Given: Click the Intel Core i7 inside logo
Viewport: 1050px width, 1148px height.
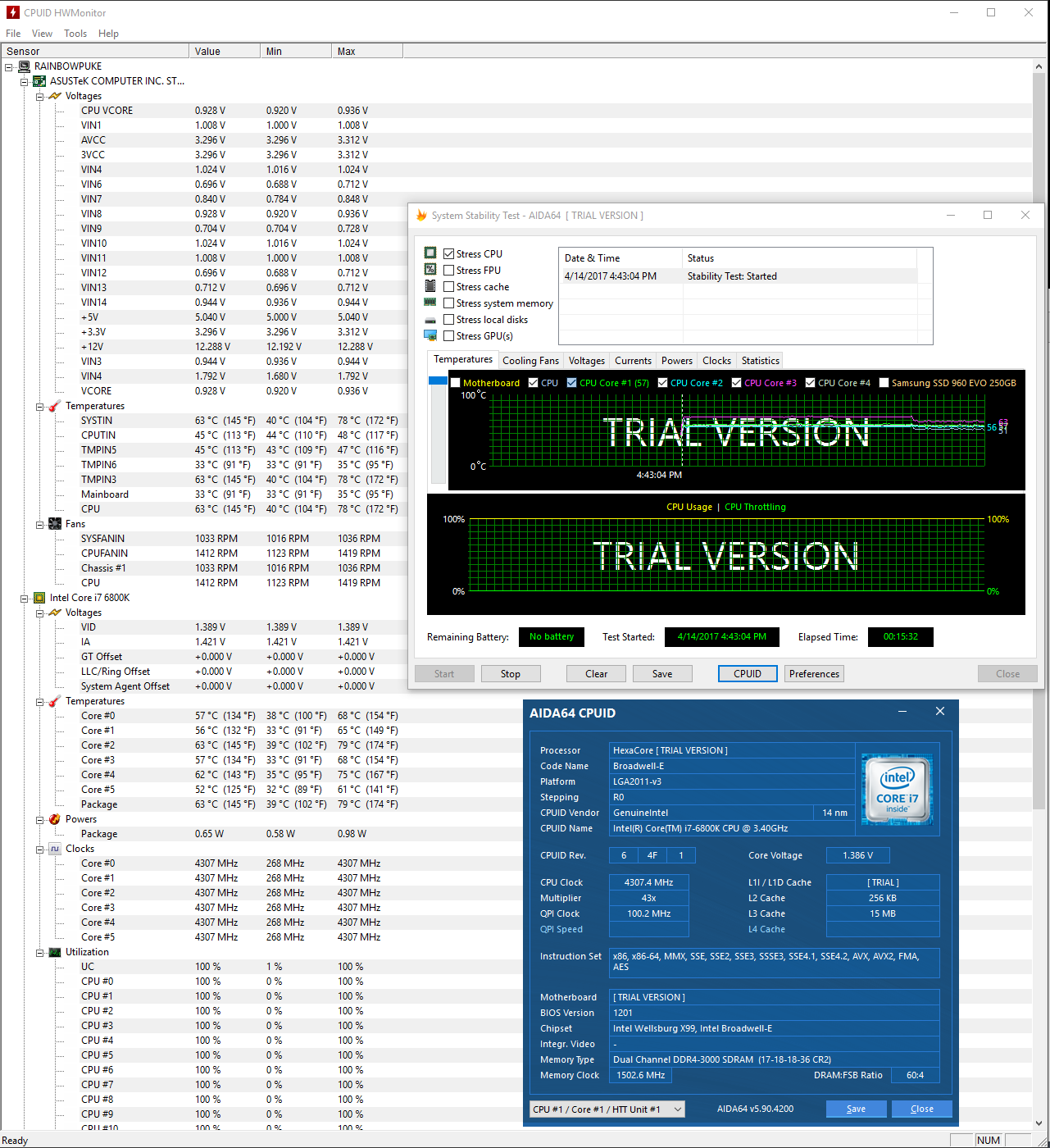Looking at the screenshot, I should click(898, 788).
